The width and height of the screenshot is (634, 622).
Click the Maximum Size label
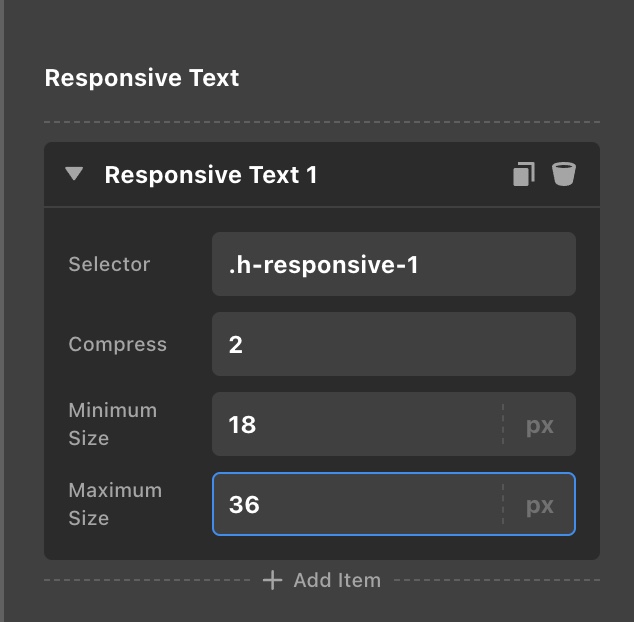115,504
